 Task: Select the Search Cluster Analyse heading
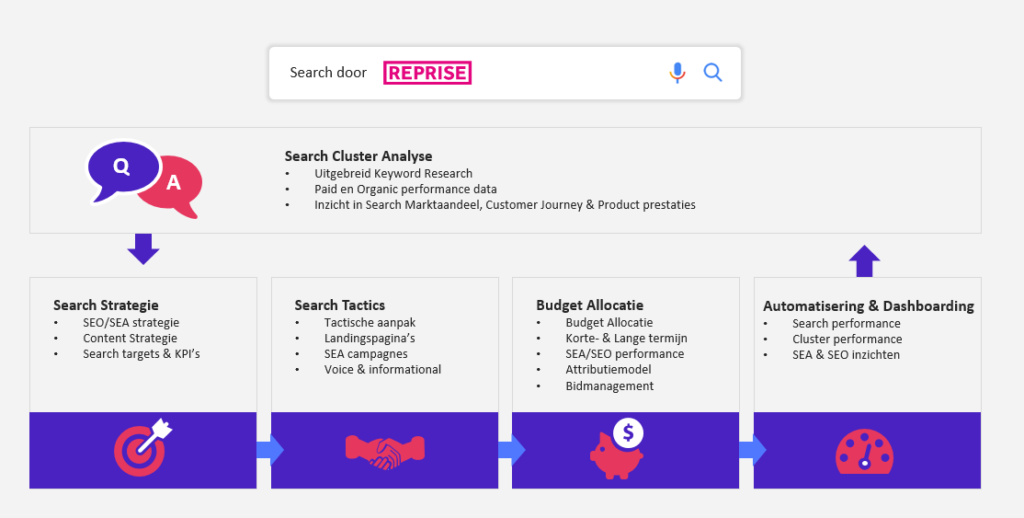359,156
